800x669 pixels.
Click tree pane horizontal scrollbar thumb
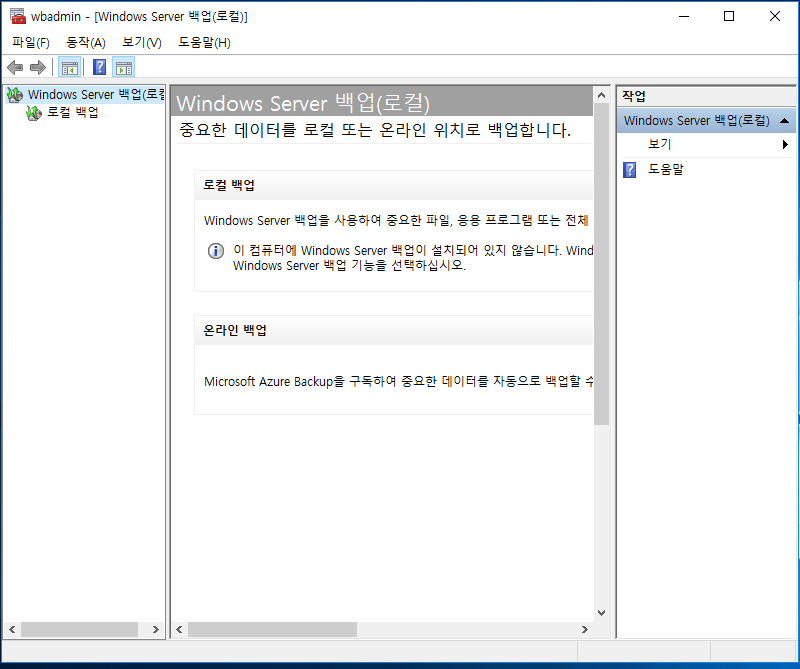point(80,630)
